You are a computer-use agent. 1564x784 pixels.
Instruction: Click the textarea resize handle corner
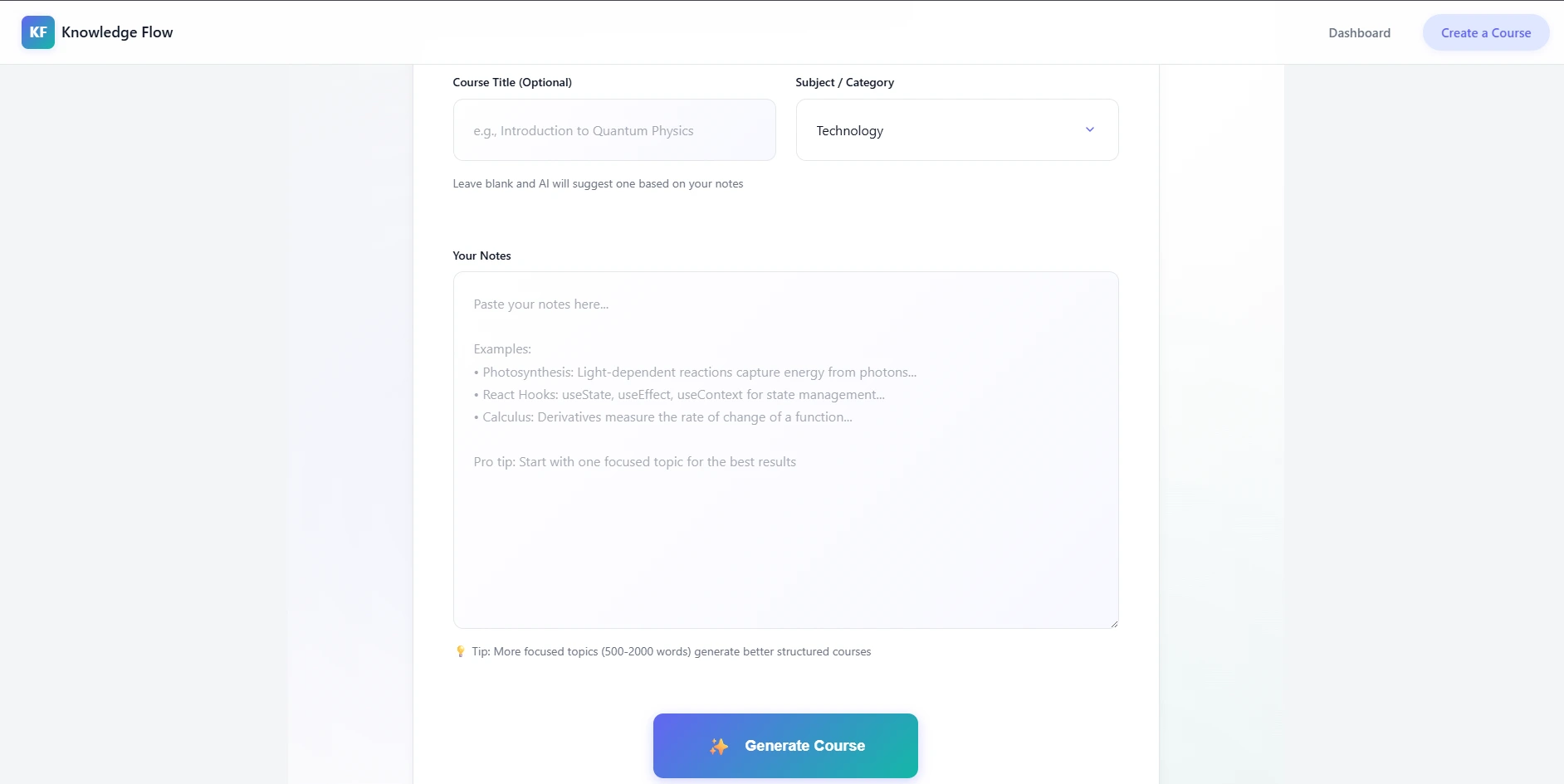[1114, 621]
